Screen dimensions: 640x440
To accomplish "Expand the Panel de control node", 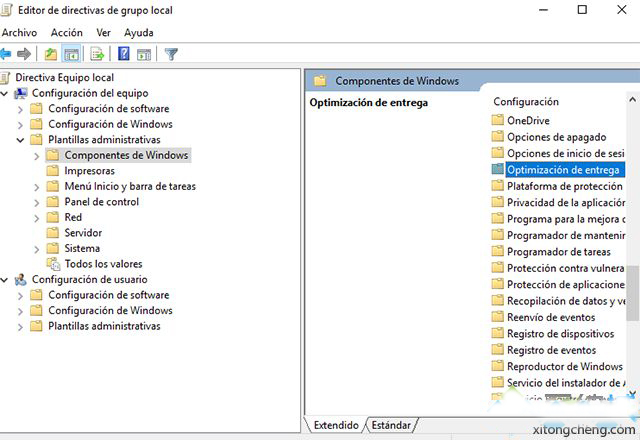I will pos(37,202).
